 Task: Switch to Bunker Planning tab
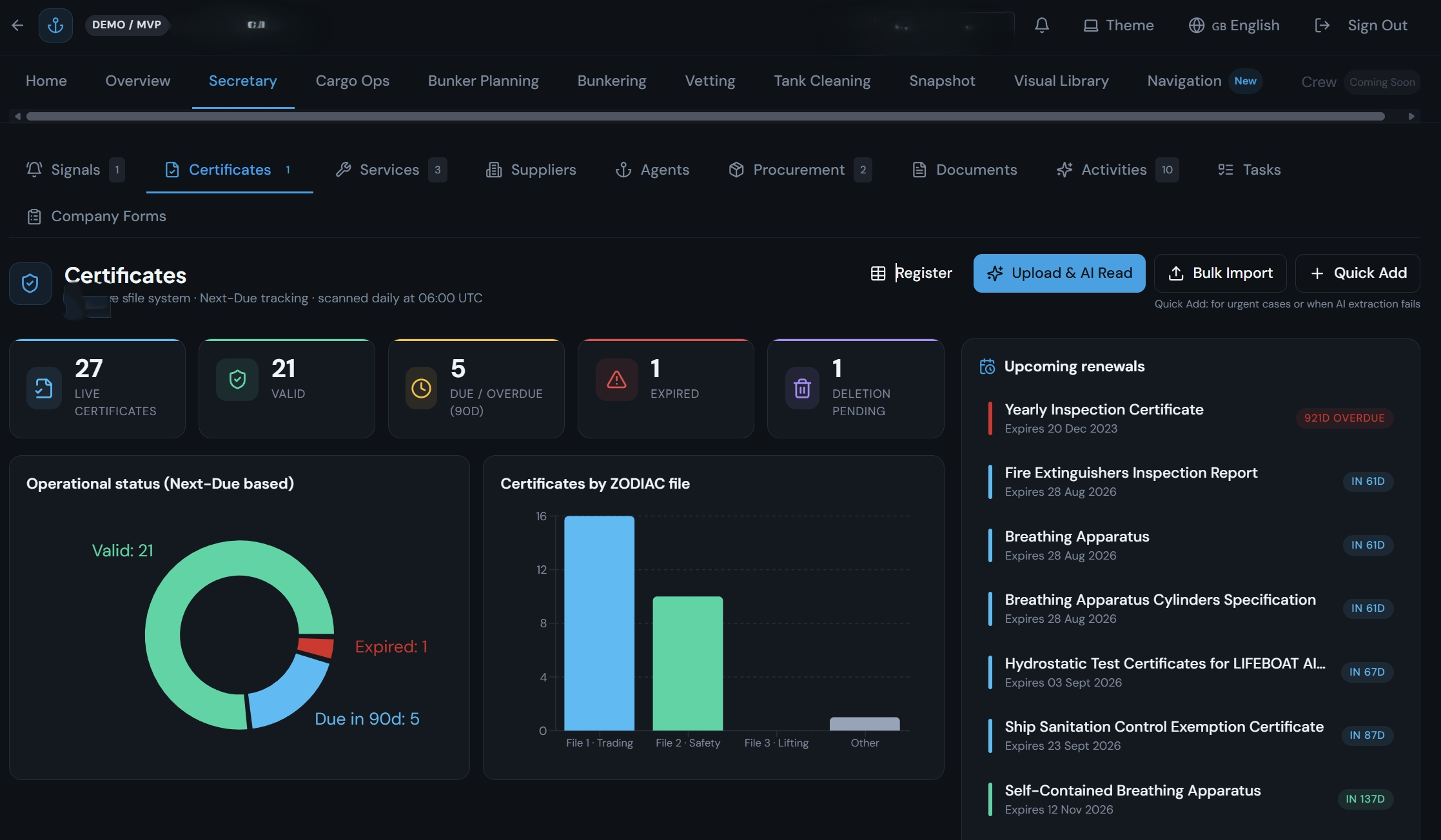pos(484,81)
